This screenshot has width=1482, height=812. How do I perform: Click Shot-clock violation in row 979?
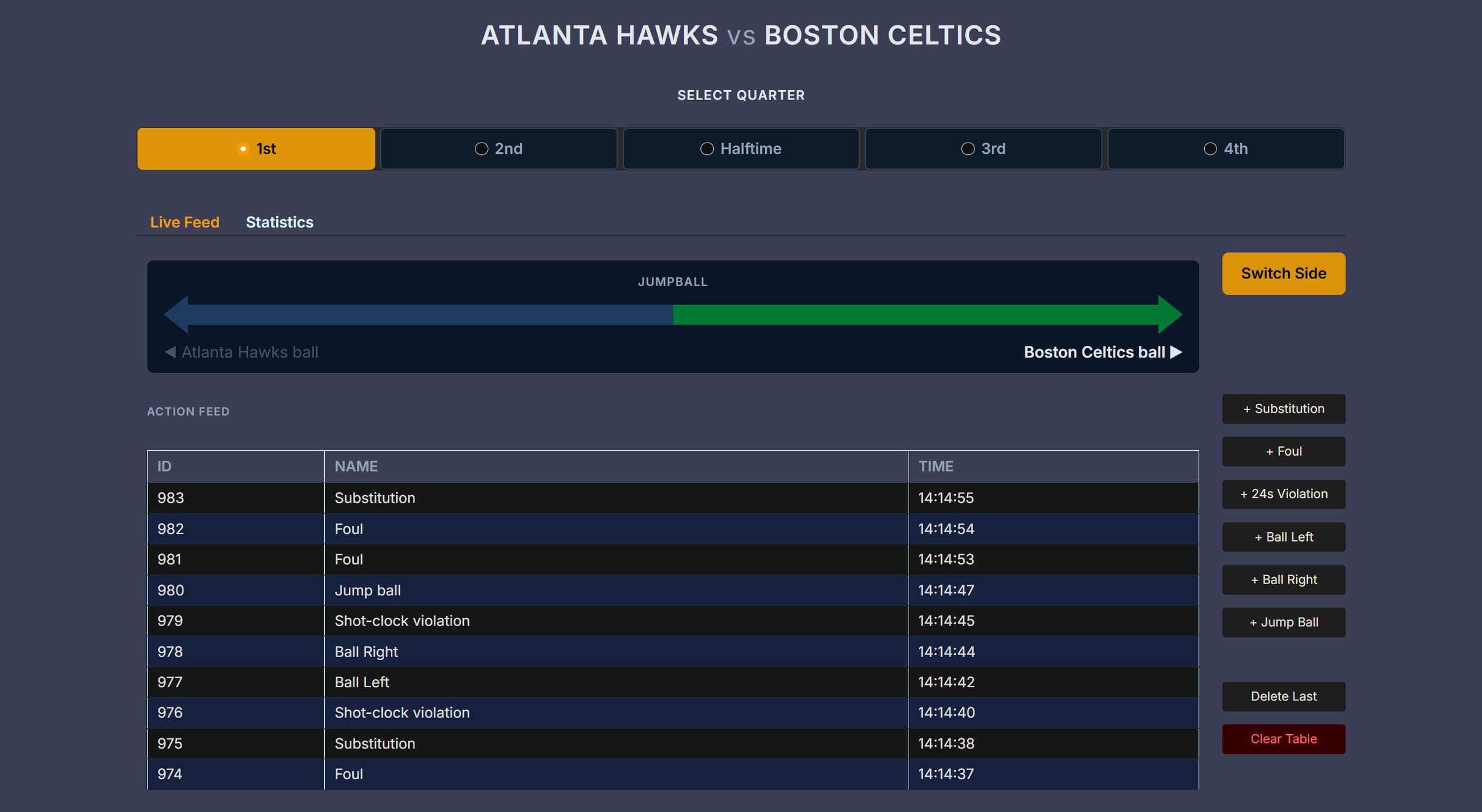(x=402, y=621)
